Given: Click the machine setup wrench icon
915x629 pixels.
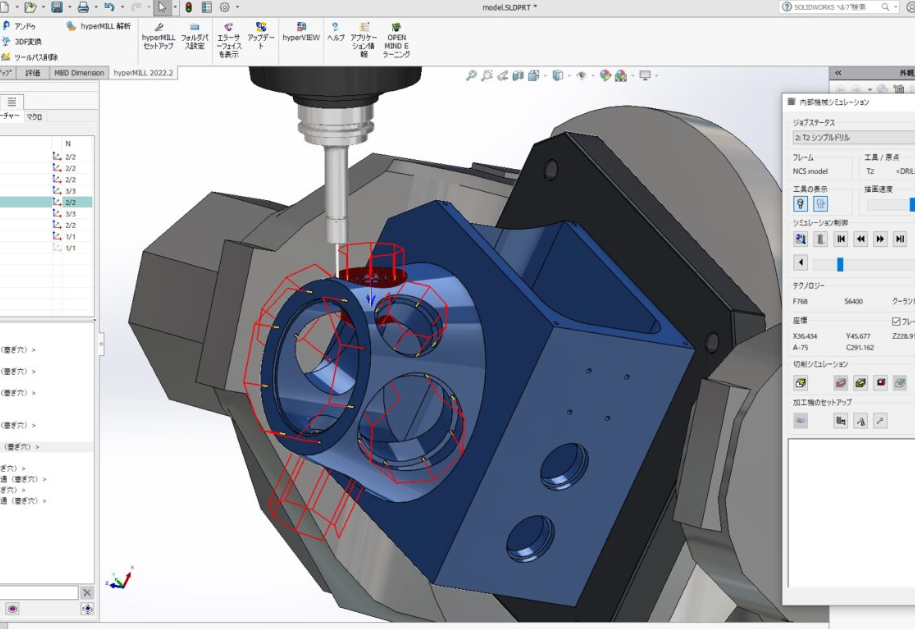Looking at the screenshot, I should pyautogui.click(x=880, y=421).
